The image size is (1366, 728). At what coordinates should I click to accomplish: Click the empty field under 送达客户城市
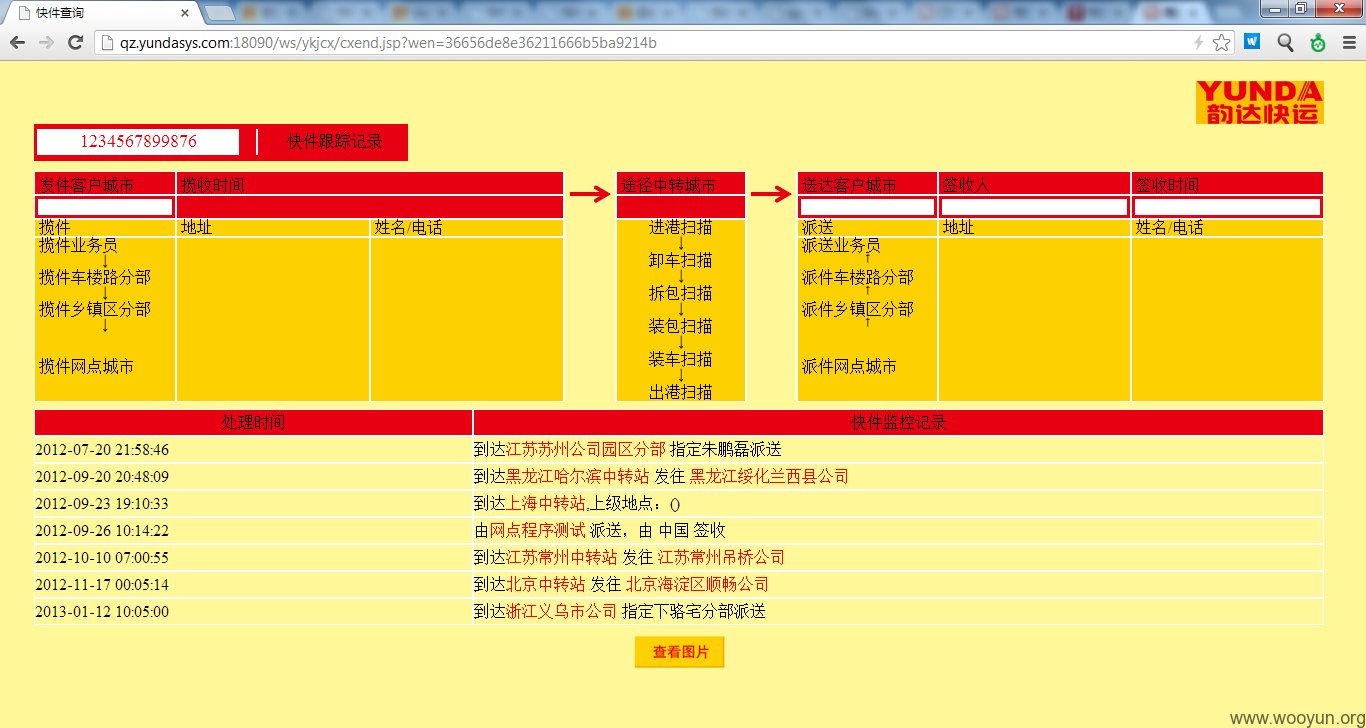pyautogui.click(x=867, y=207)
